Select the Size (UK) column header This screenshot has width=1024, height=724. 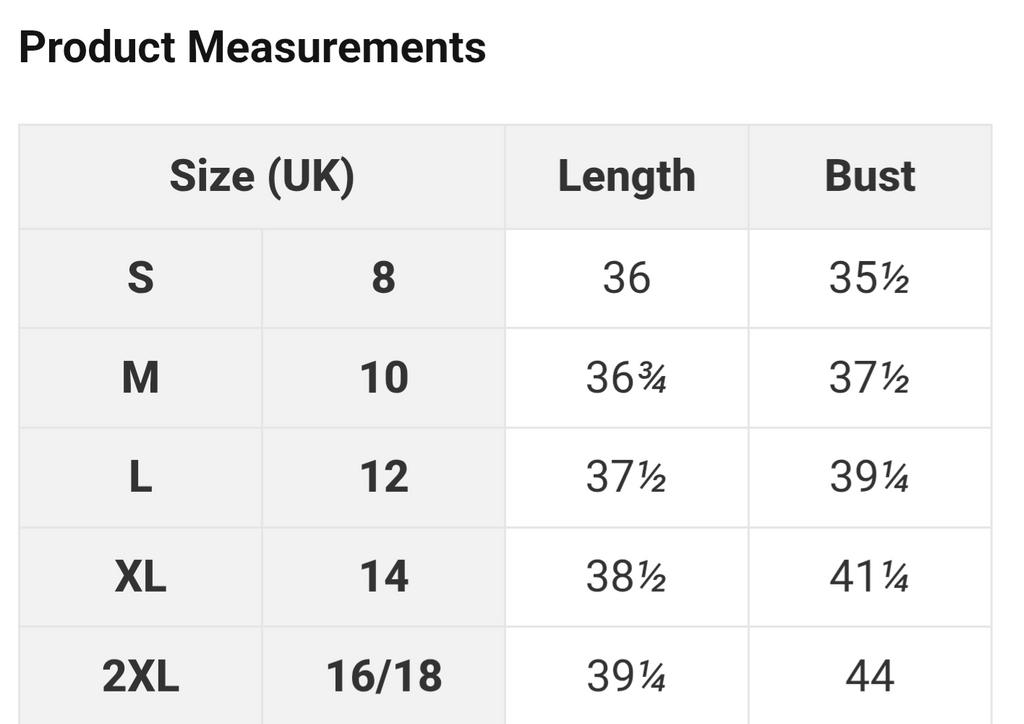pos(262,177)
